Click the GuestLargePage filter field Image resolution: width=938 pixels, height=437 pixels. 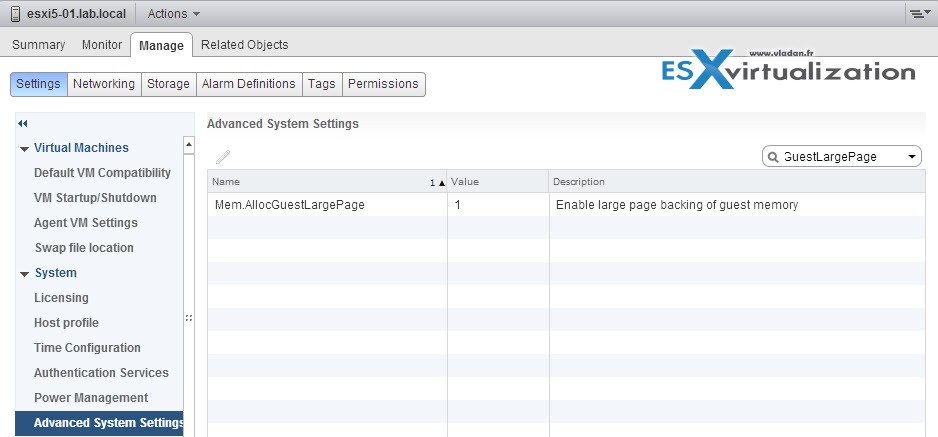click(x=841, y=157)
